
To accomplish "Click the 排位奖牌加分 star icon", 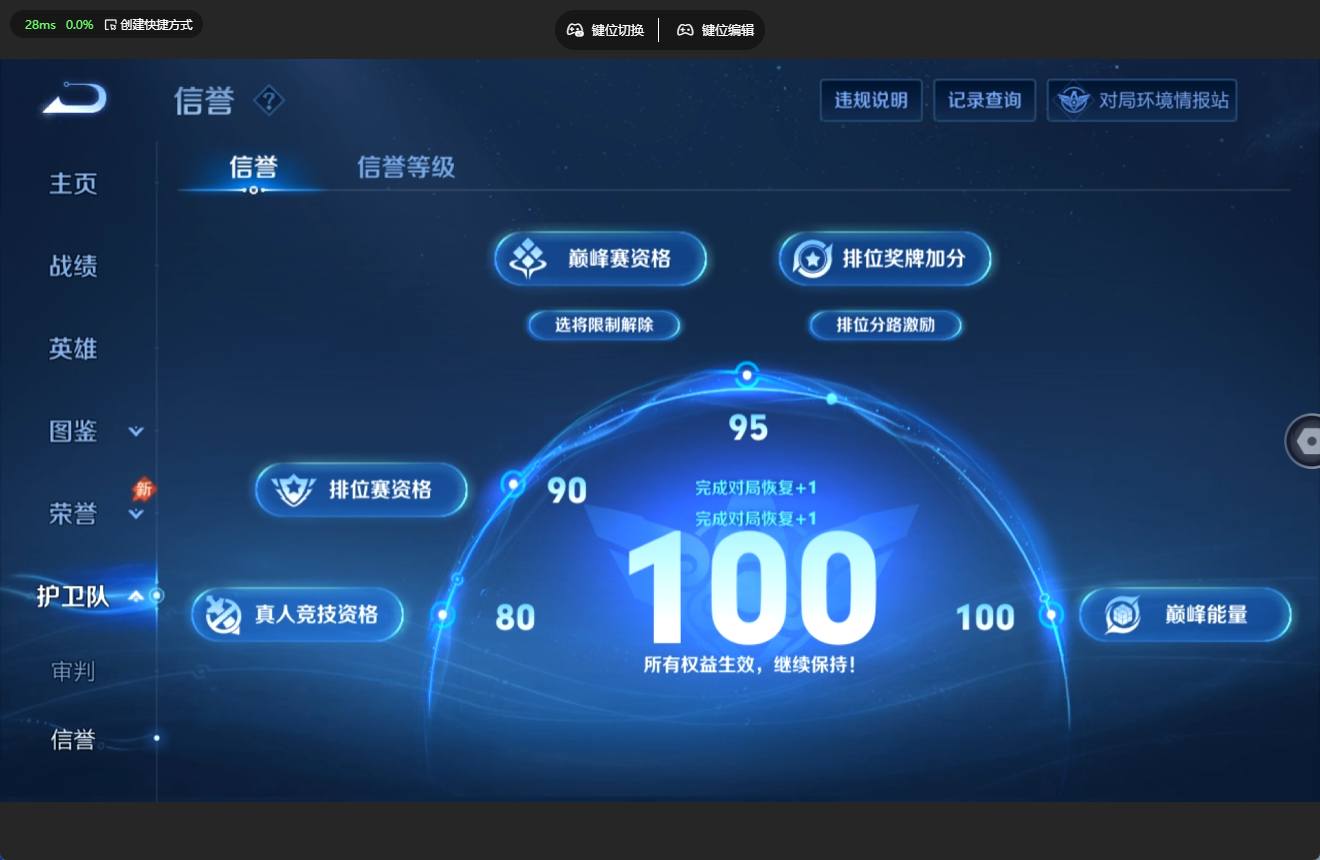I will [812, 259].
